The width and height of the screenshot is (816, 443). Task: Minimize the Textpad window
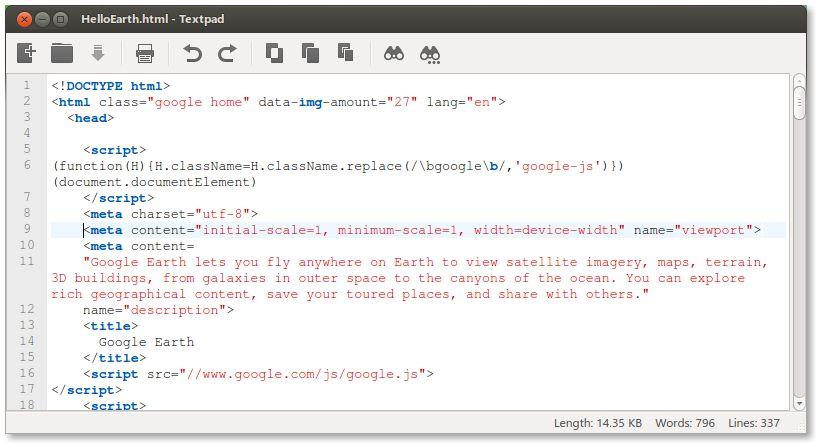click(43, 20)
